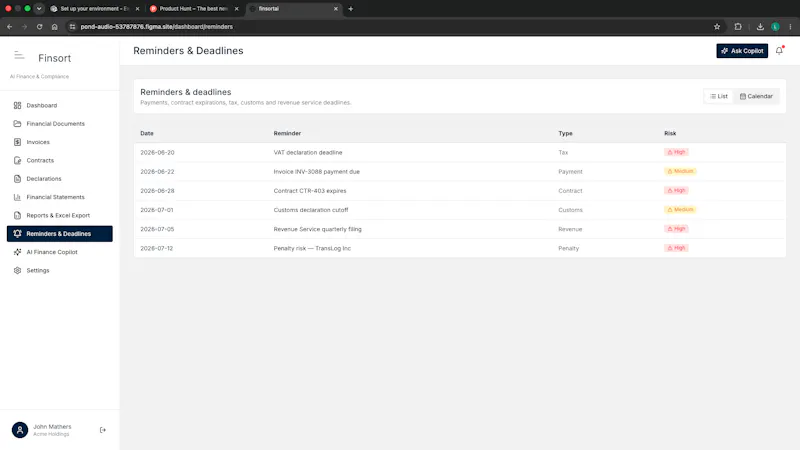Click the browser address bar URL
The image size is (800, 450).
(x=157, y=27)
